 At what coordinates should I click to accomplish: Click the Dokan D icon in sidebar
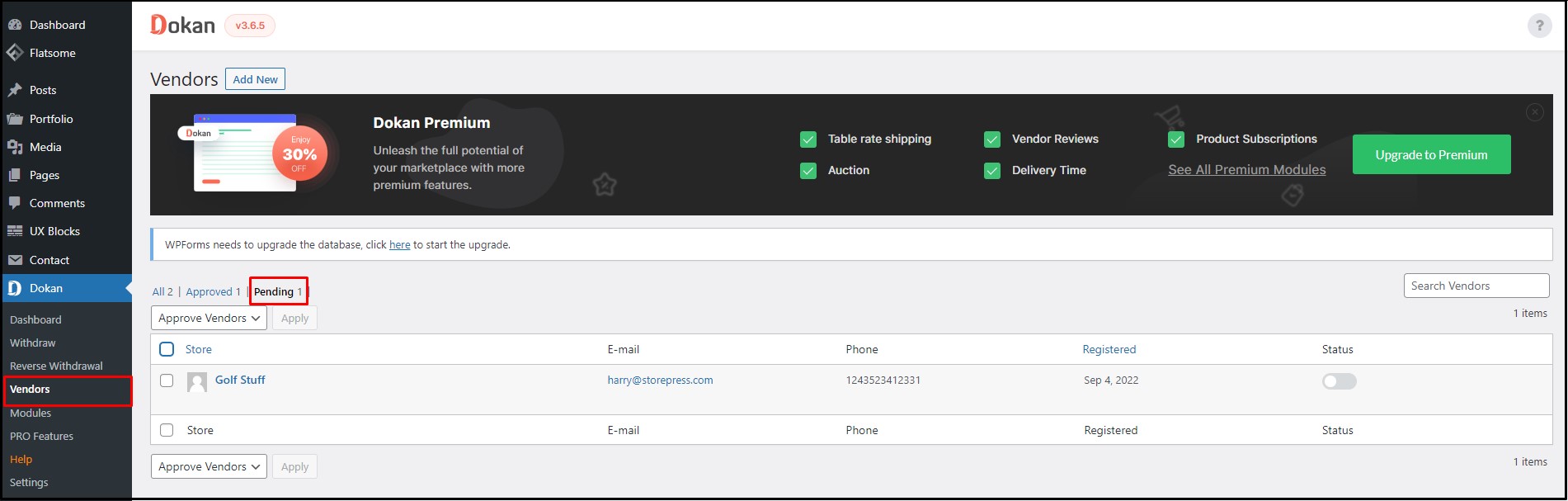coord(15,288)
